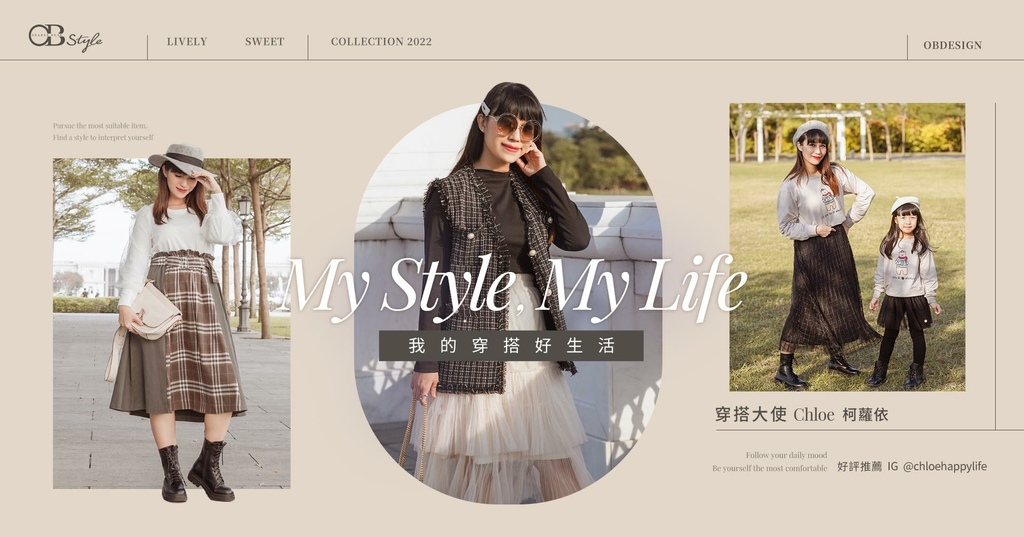Click the cream tulle tiered skirt

point(500,418)
